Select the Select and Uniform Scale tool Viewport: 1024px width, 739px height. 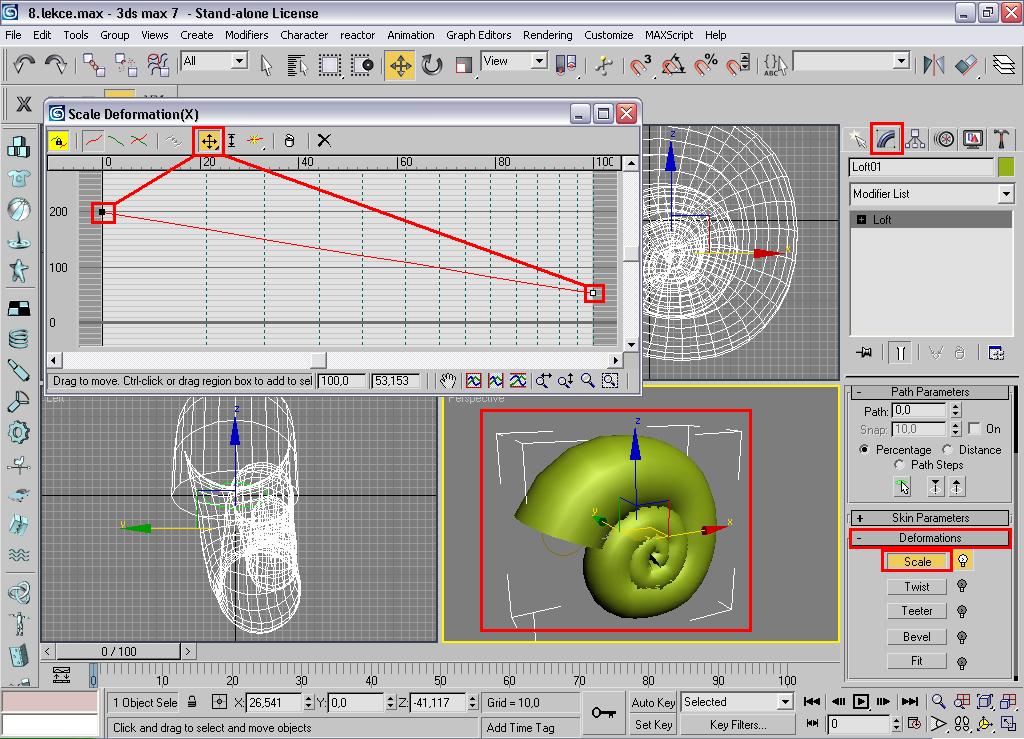point(464,65)
